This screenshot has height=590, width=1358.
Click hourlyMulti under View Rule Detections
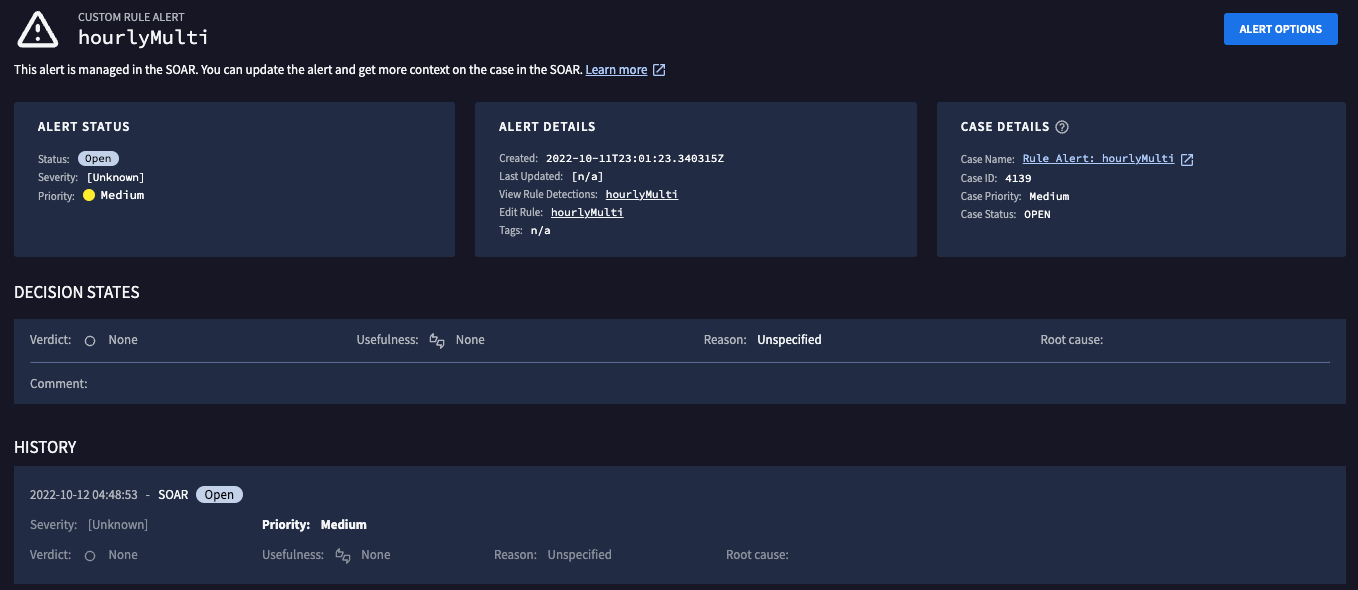click(x=641, y=194)
